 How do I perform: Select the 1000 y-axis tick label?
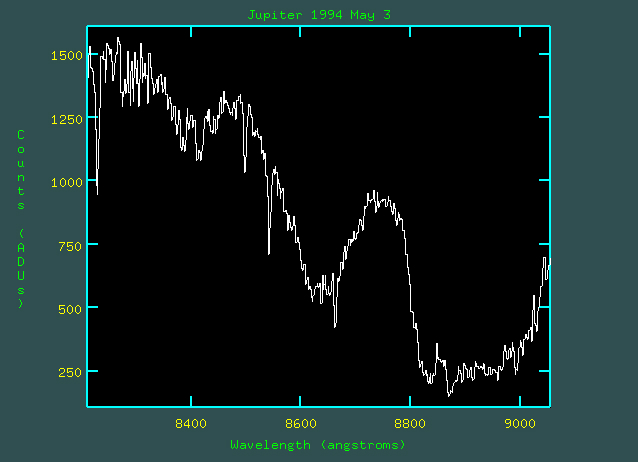click(67, 182)
